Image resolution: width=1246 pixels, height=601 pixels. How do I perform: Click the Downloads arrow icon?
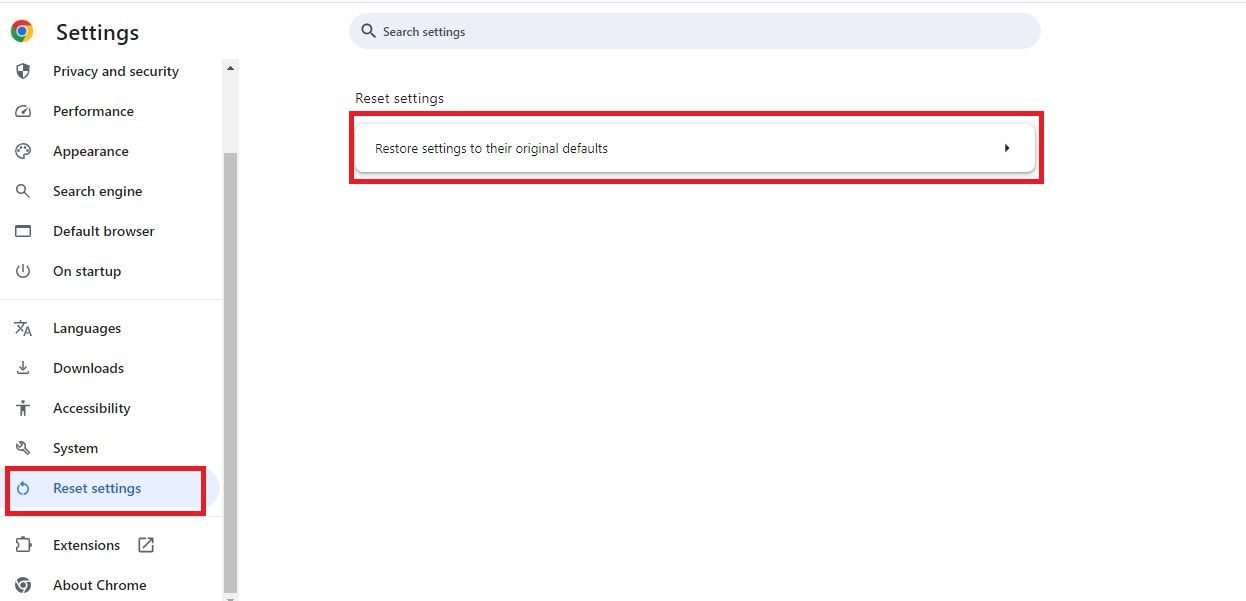pos(23,368)
